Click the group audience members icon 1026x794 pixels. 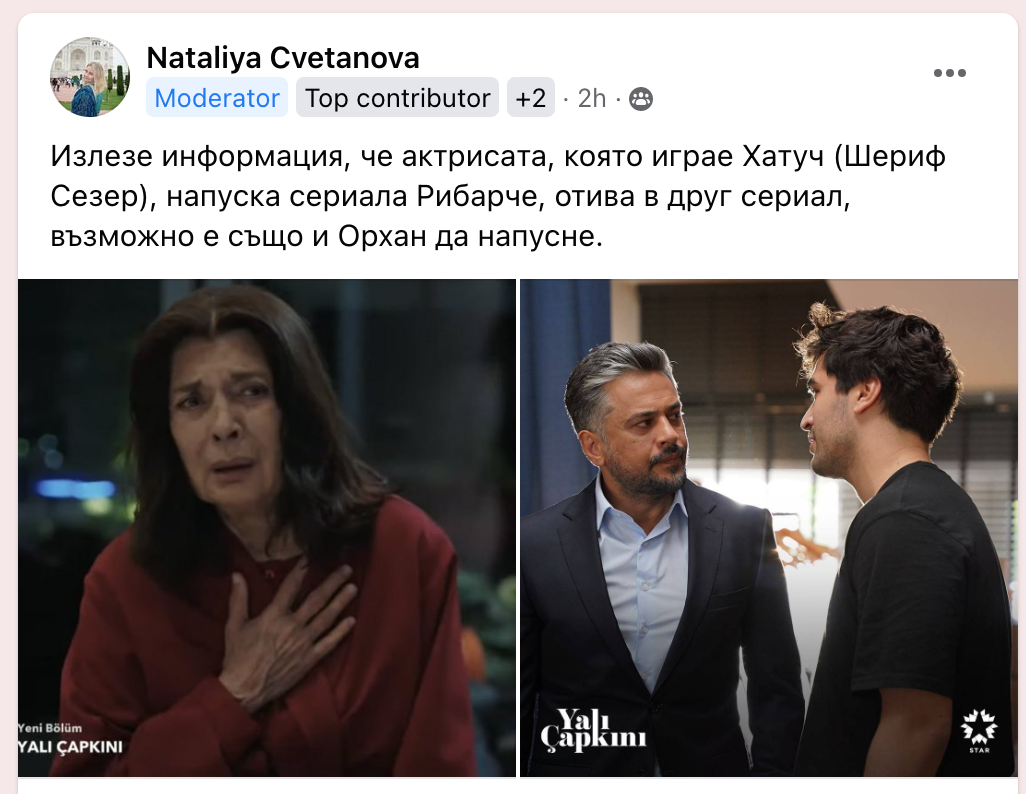pos(641,99)
